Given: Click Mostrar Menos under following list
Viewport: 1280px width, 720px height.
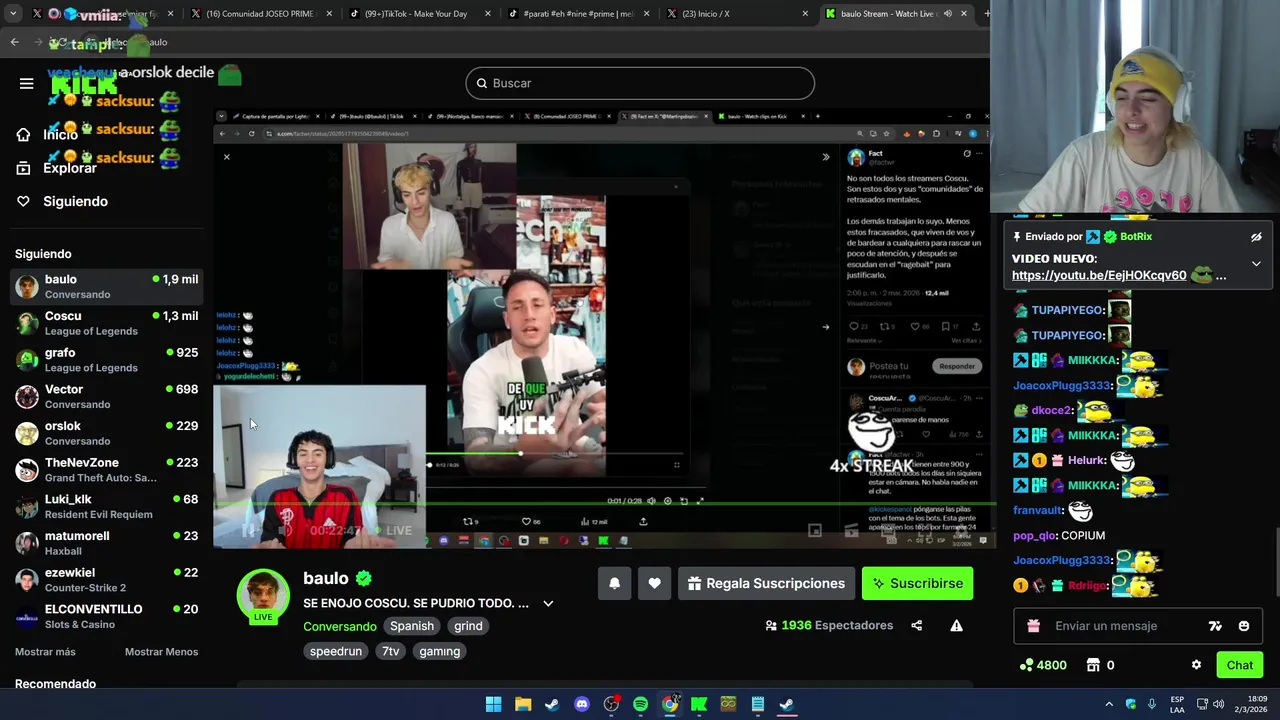Looking at the screenshot, I should pos(161,652).
